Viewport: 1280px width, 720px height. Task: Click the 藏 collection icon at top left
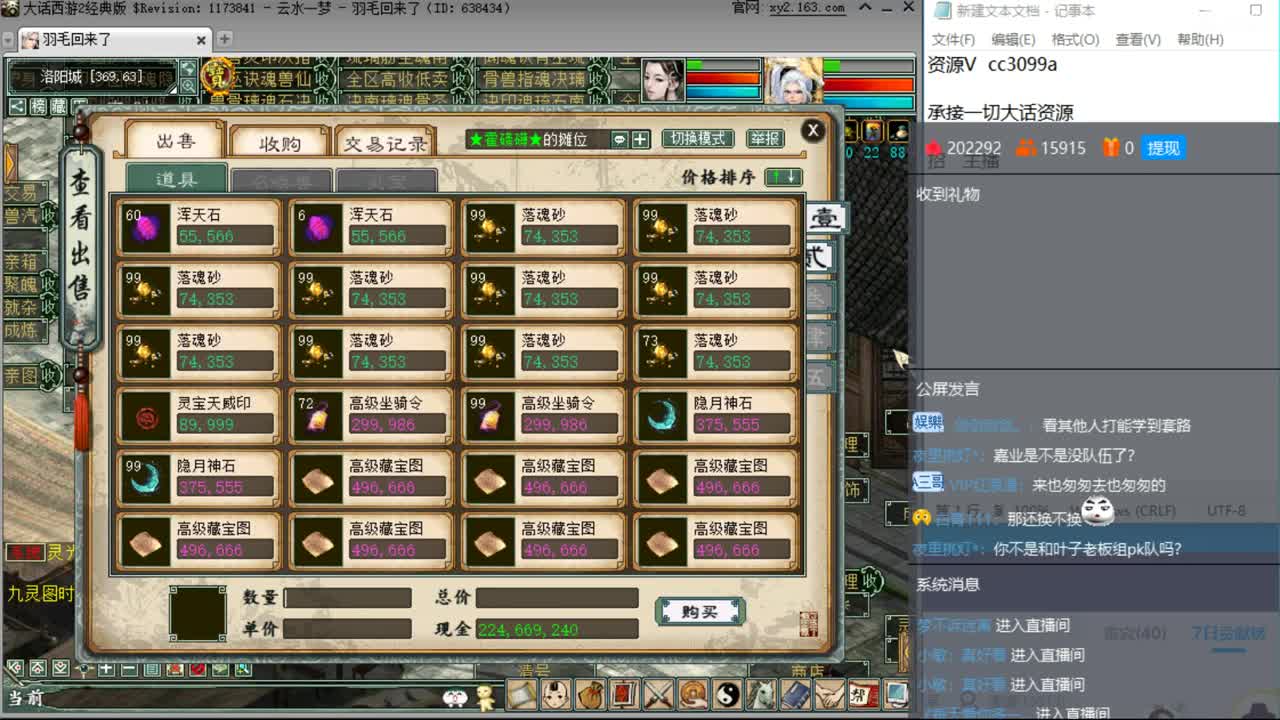point(60,106)
